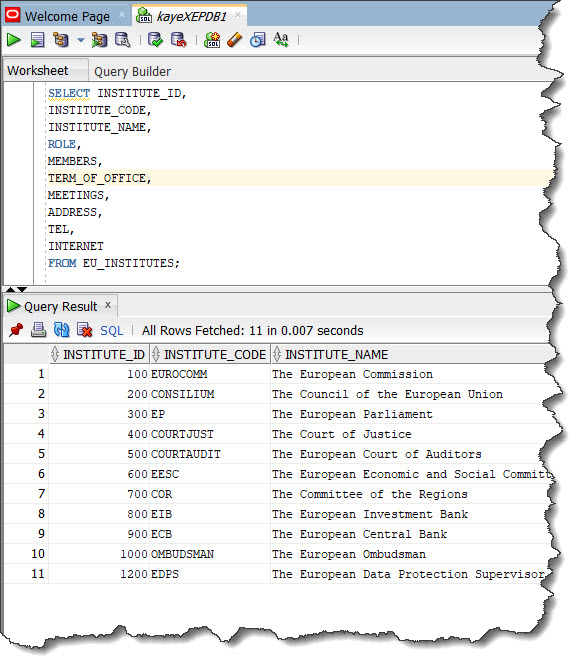Close the kayeXEPDB1 tab

[x=238, y=15]
